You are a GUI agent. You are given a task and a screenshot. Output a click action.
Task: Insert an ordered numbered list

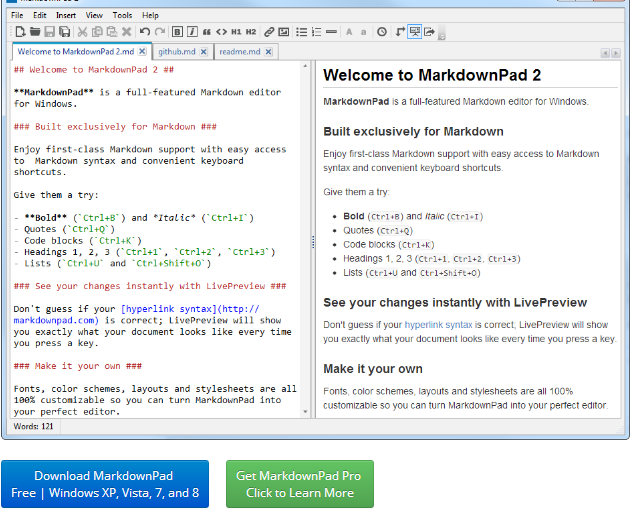[x=316, y=32]
